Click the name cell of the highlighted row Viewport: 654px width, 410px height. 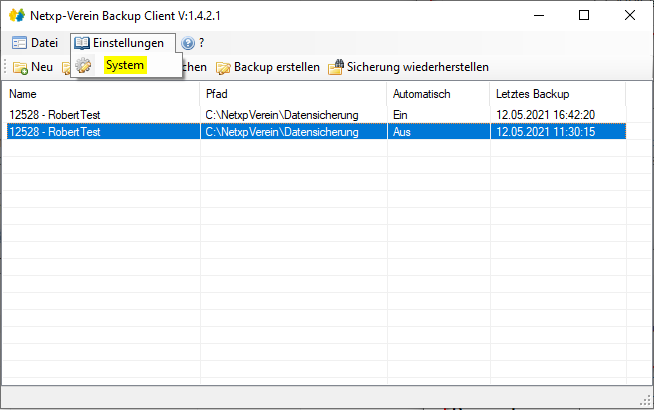pyautogui.click(x=103, y=132)
